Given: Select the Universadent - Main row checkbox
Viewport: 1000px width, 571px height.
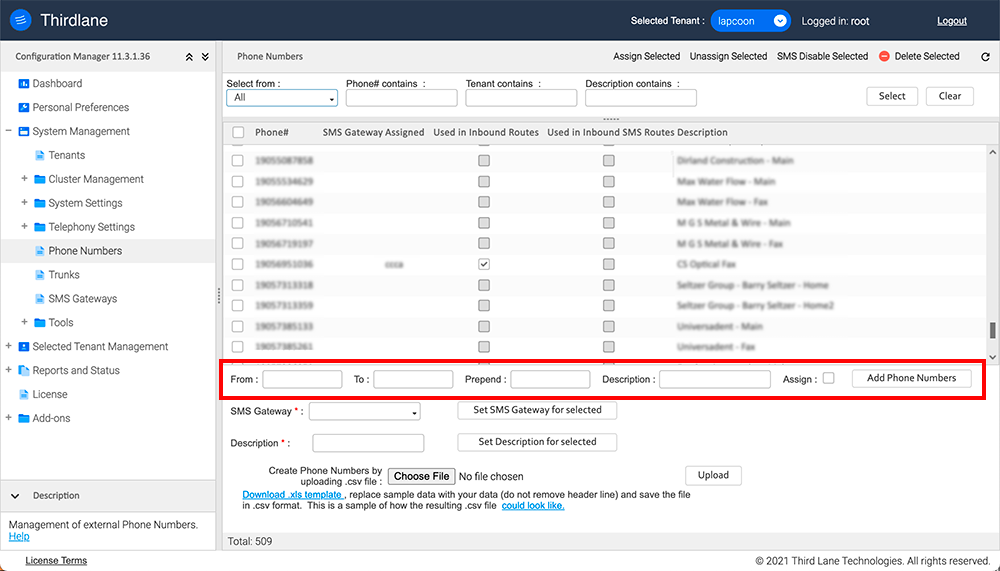Looking at the screenshot, I should tap(237, 327).
